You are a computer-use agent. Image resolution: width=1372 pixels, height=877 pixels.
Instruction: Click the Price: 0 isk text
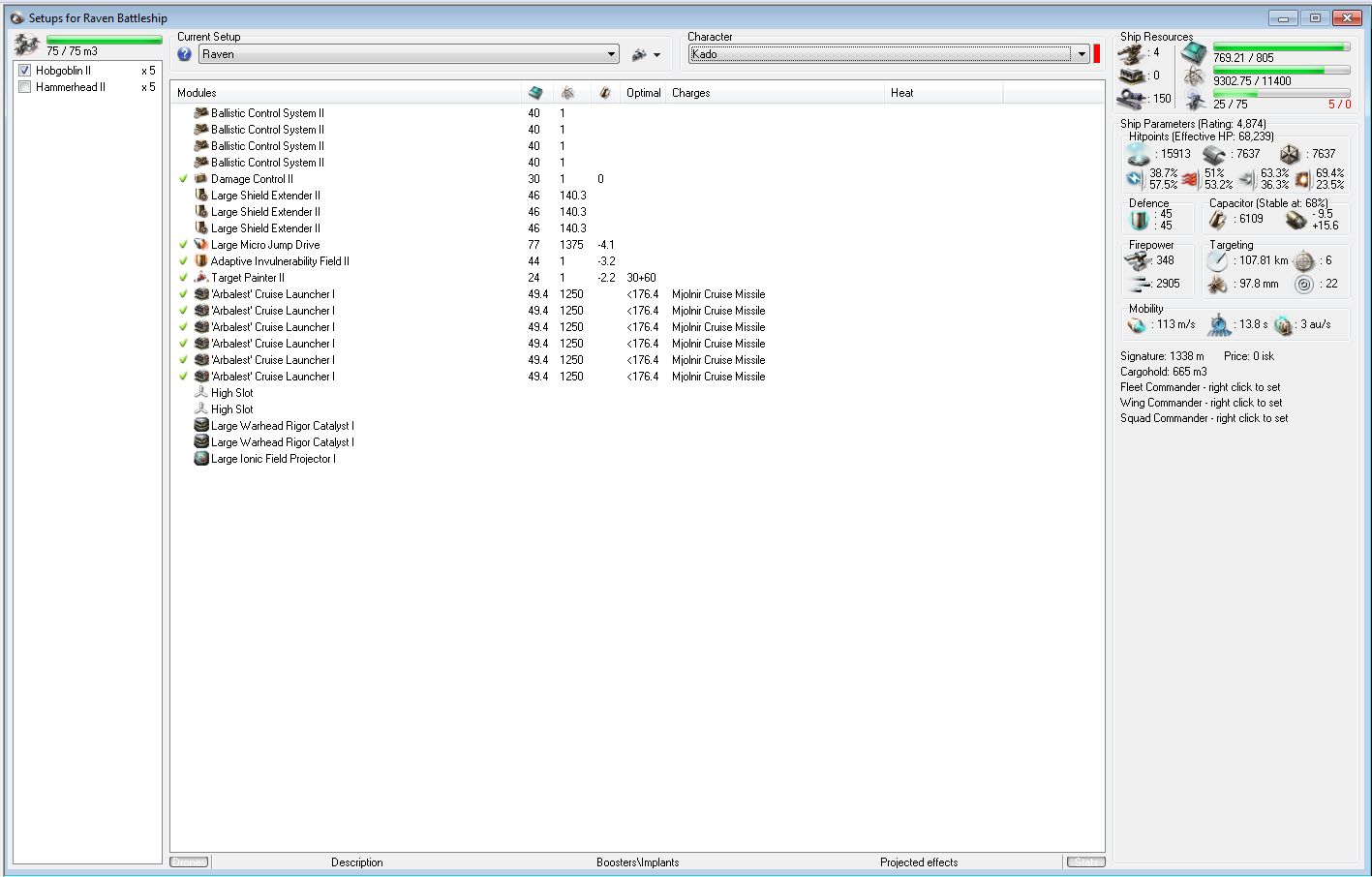1249,356
